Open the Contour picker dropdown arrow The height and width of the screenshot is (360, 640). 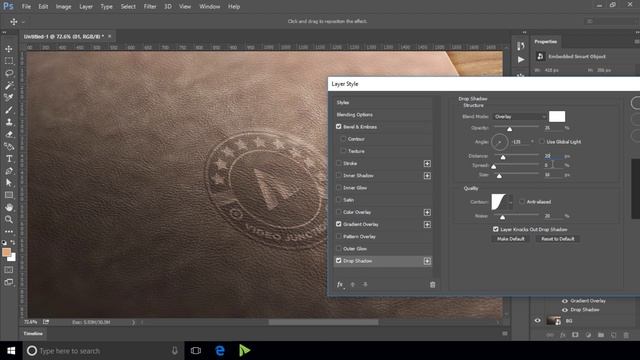(510, 202)
